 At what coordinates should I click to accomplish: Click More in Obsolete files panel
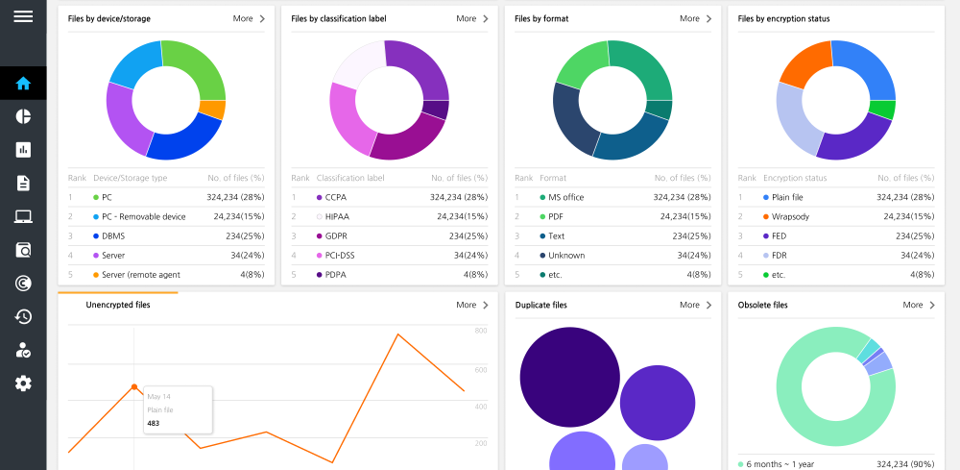point(918,305)
